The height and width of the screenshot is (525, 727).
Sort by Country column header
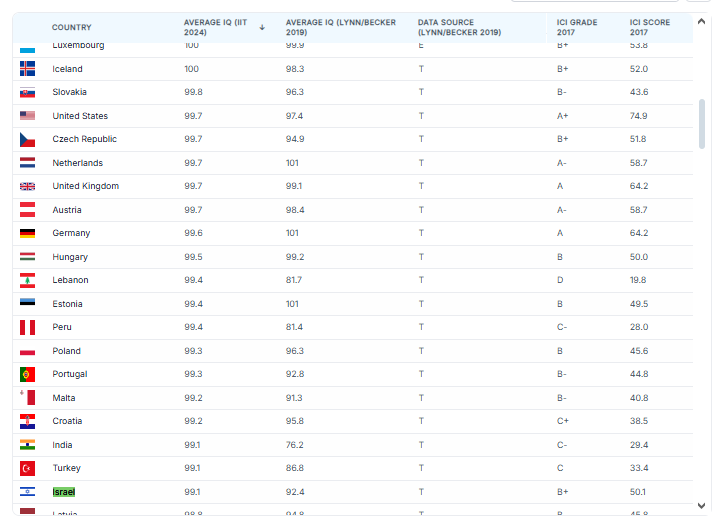[71, 27]
